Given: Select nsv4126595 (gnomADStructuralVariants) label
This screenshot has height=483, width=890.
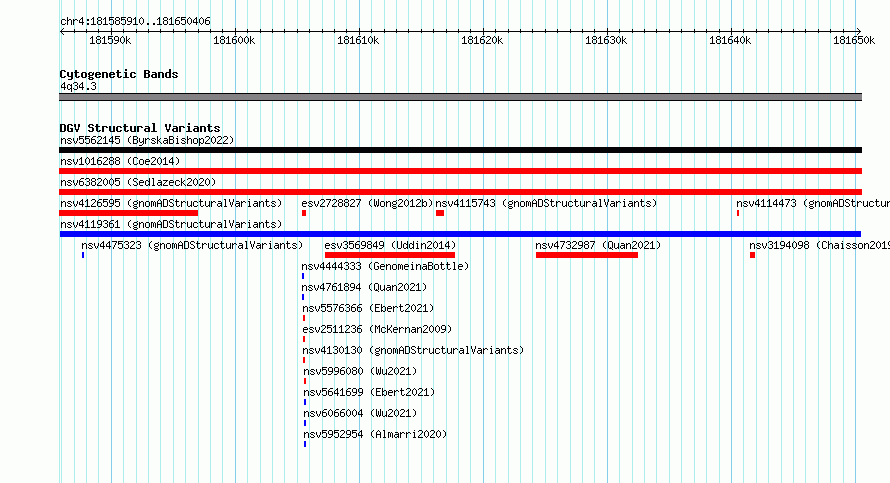Looking at the screenshot, I should 171,203.
